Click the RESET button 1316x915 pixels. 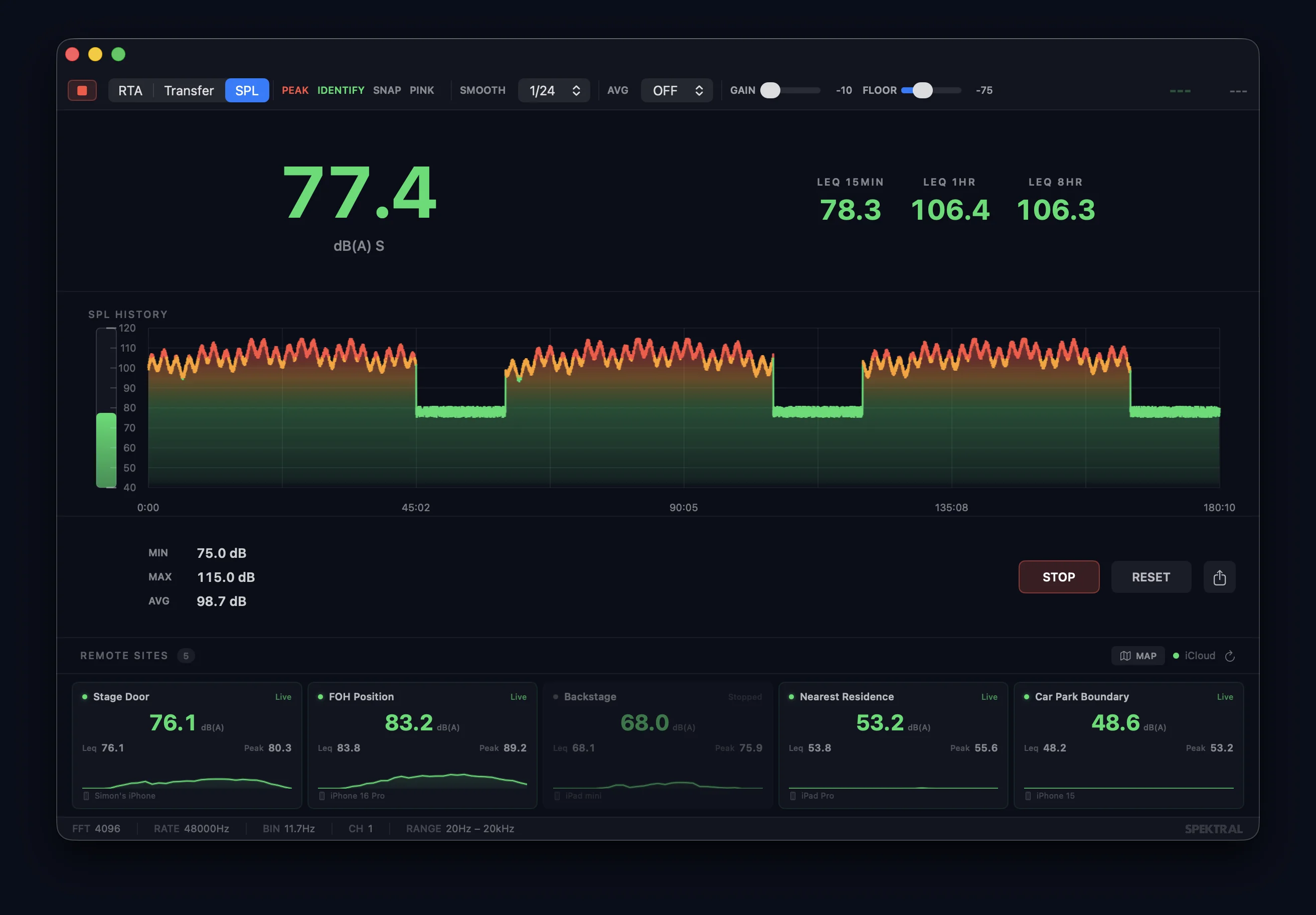1151,577
